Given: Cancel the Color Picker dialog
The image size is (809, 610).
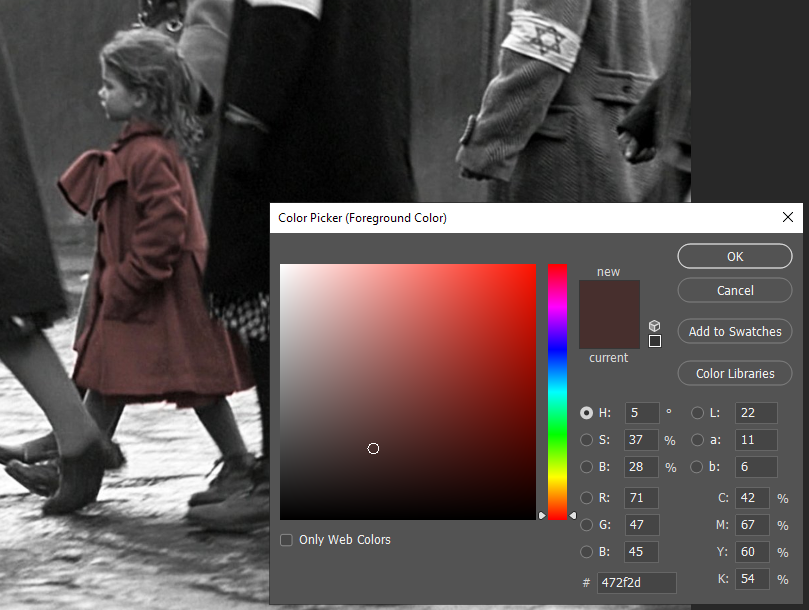Looking at the screenshot, I should (735, 291).
